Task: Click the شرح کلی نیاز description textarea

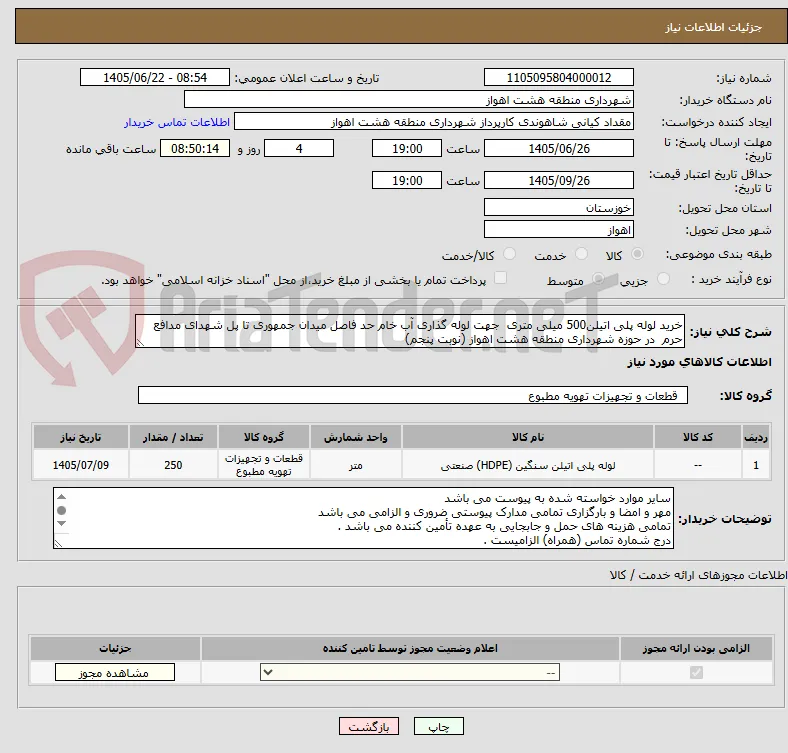Action: pos(410,331)
